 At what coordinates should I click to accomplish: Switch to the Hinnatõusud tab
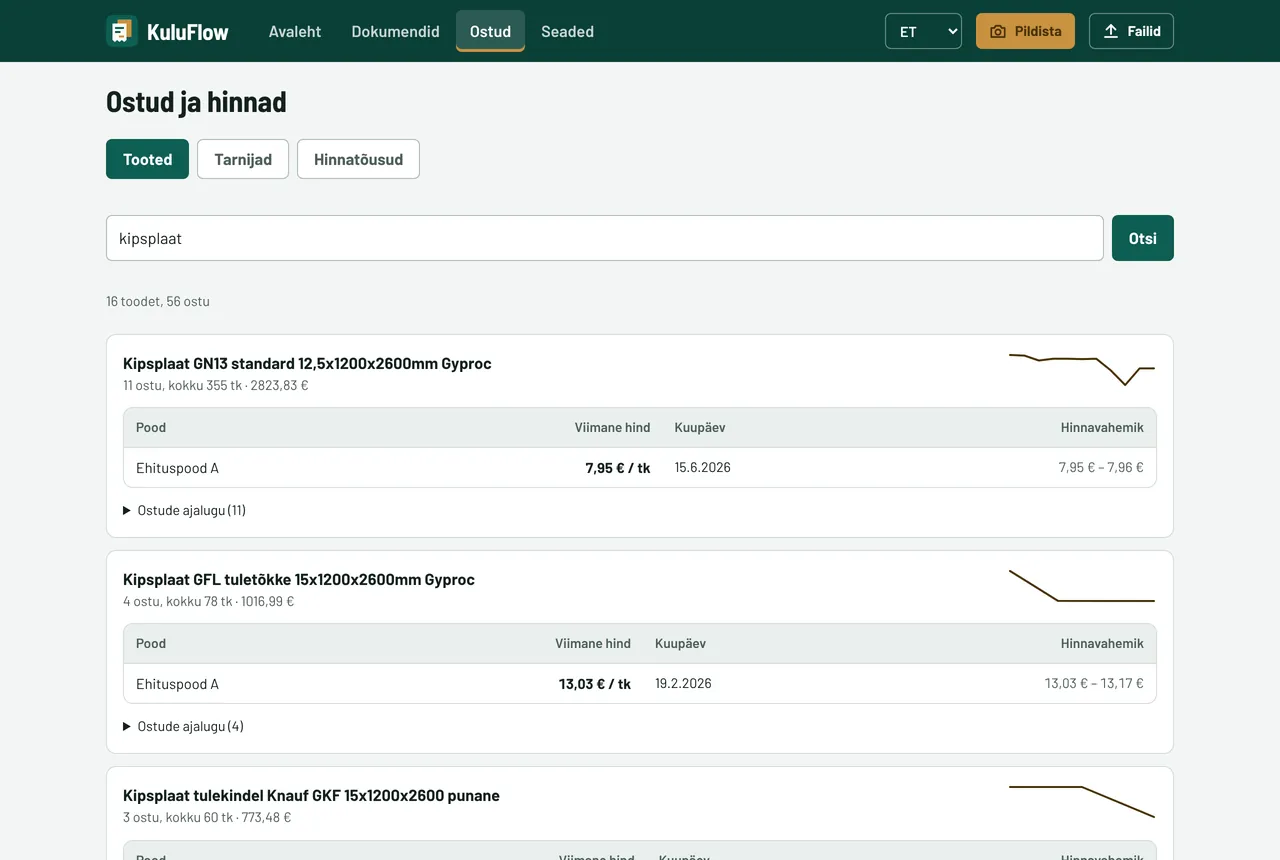(x=358, y=159)
